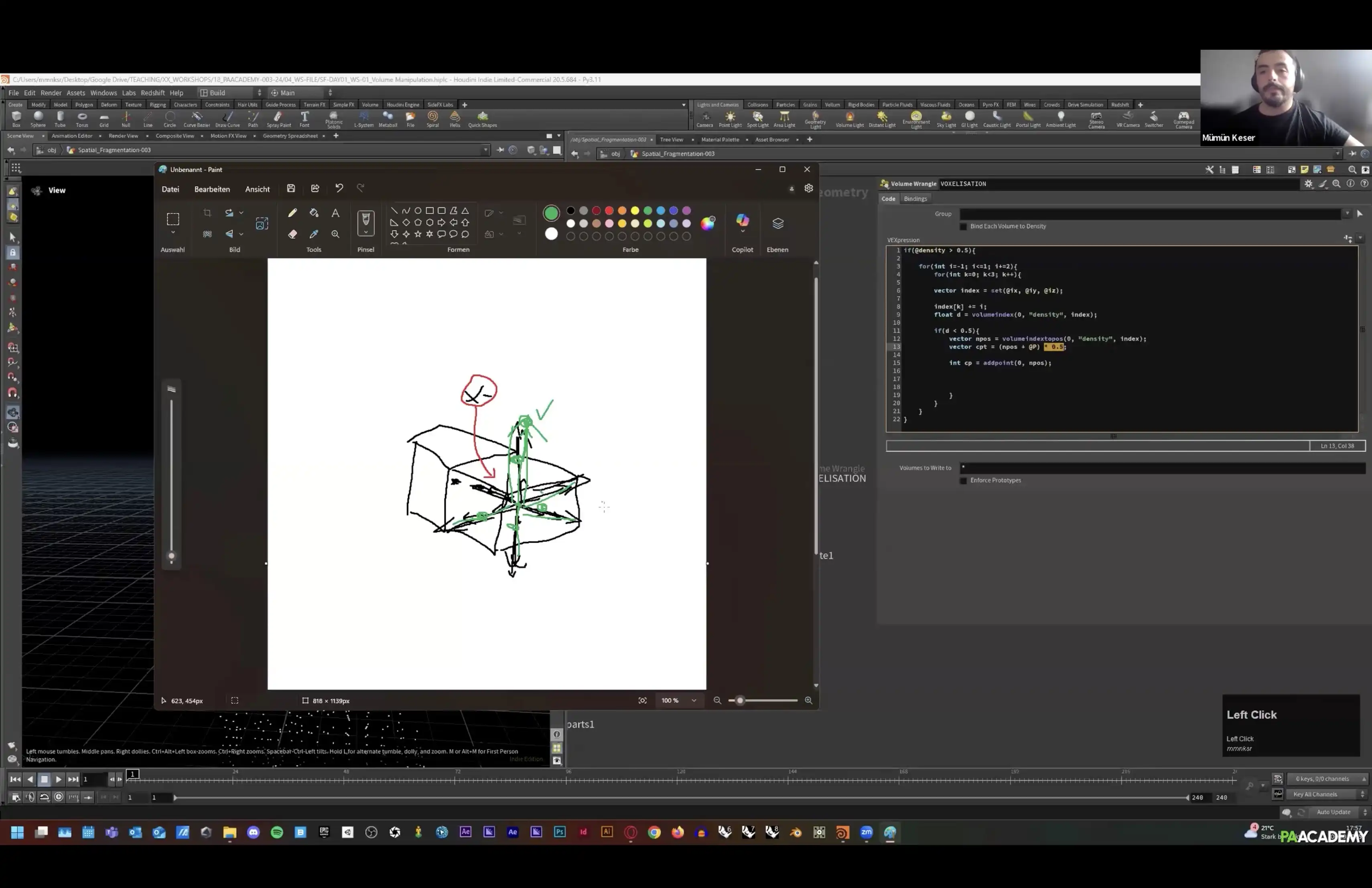Open Houdini's Render menu
Image resolution: width=1372 pixels, height=888 pixels.
coord(51,93)
